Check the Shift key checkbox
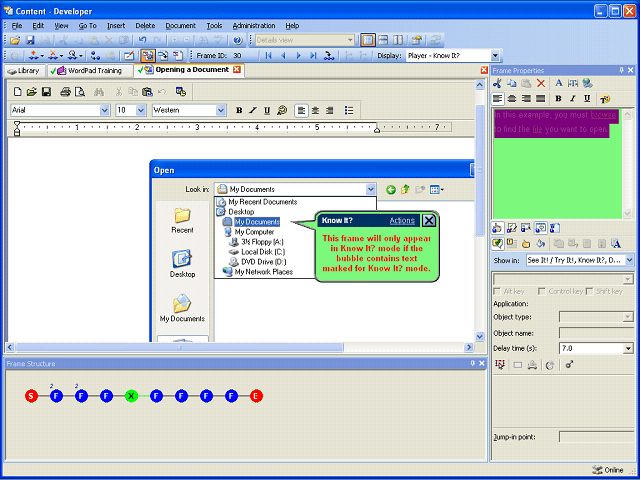 tap(589, 291)
